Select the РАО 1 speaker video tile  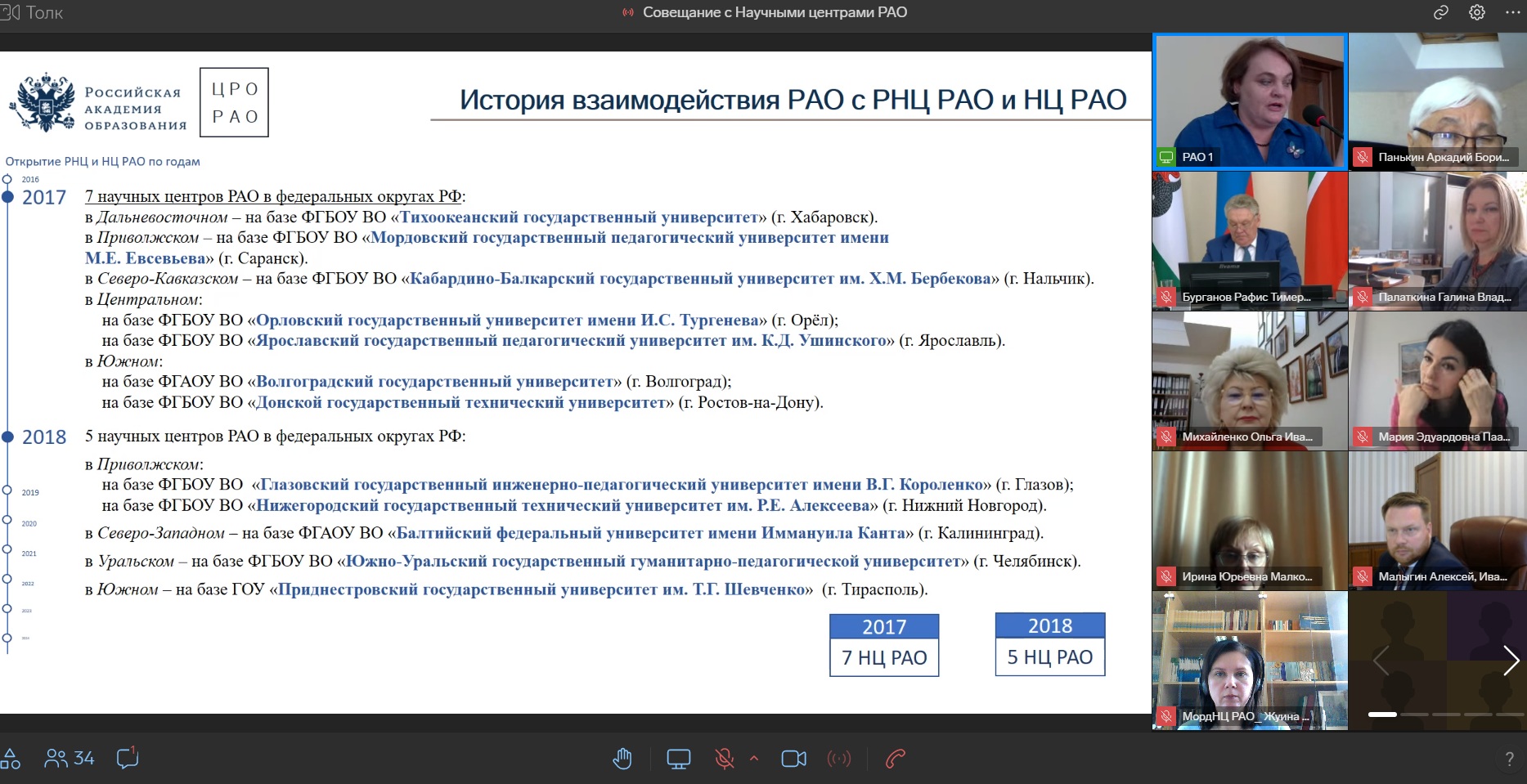(x=1249, y=101)
